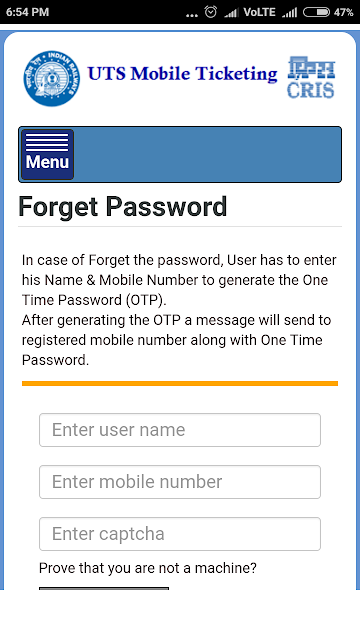Tap the Indian Railways round logo
The width and height of the screenshot is (360, 640).
(51, 78)
